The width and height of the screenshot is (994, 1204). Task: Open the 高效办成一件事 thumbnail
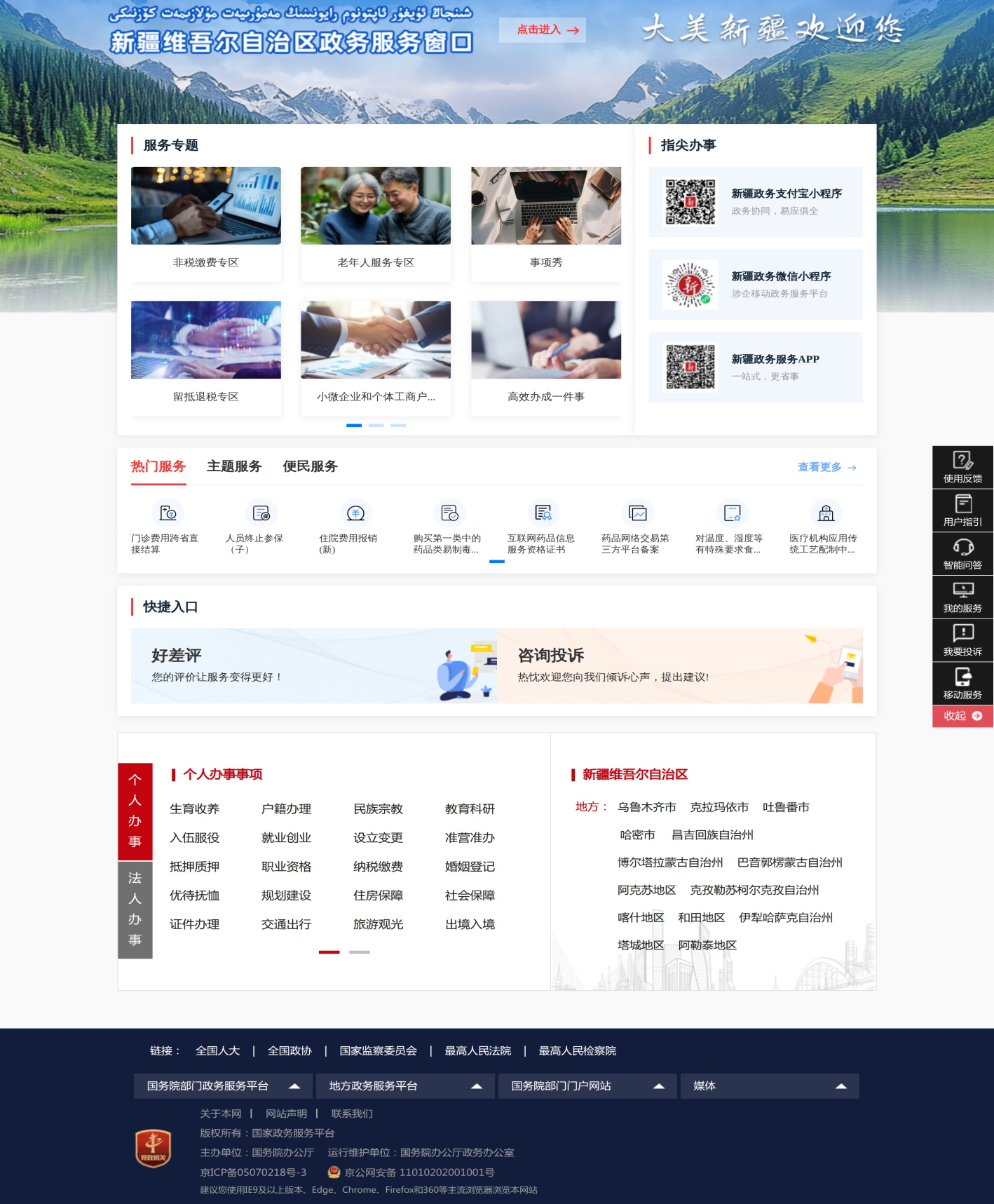[x=546, y=340]
